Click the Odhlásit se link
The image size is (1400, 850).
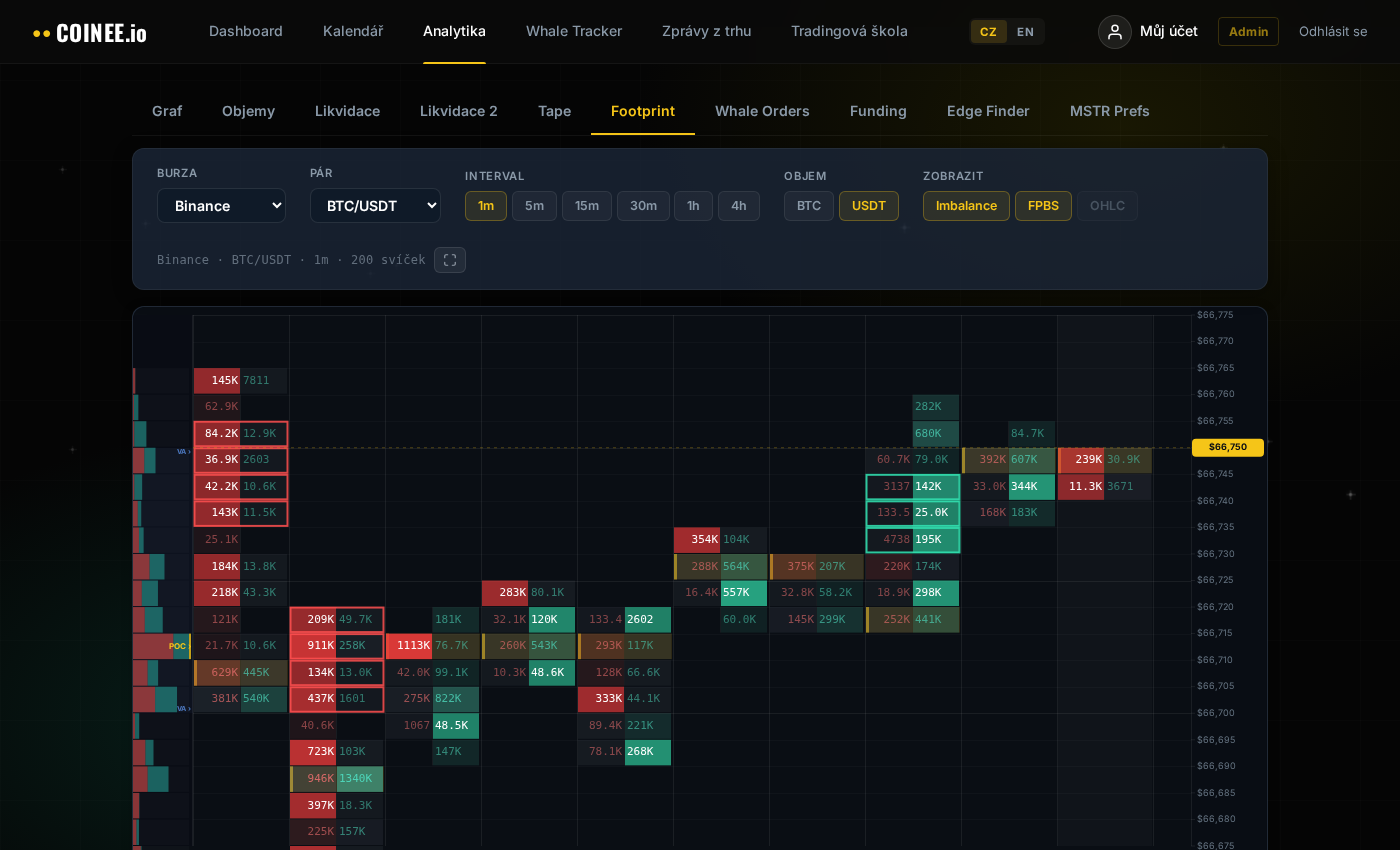(1333, 31)
